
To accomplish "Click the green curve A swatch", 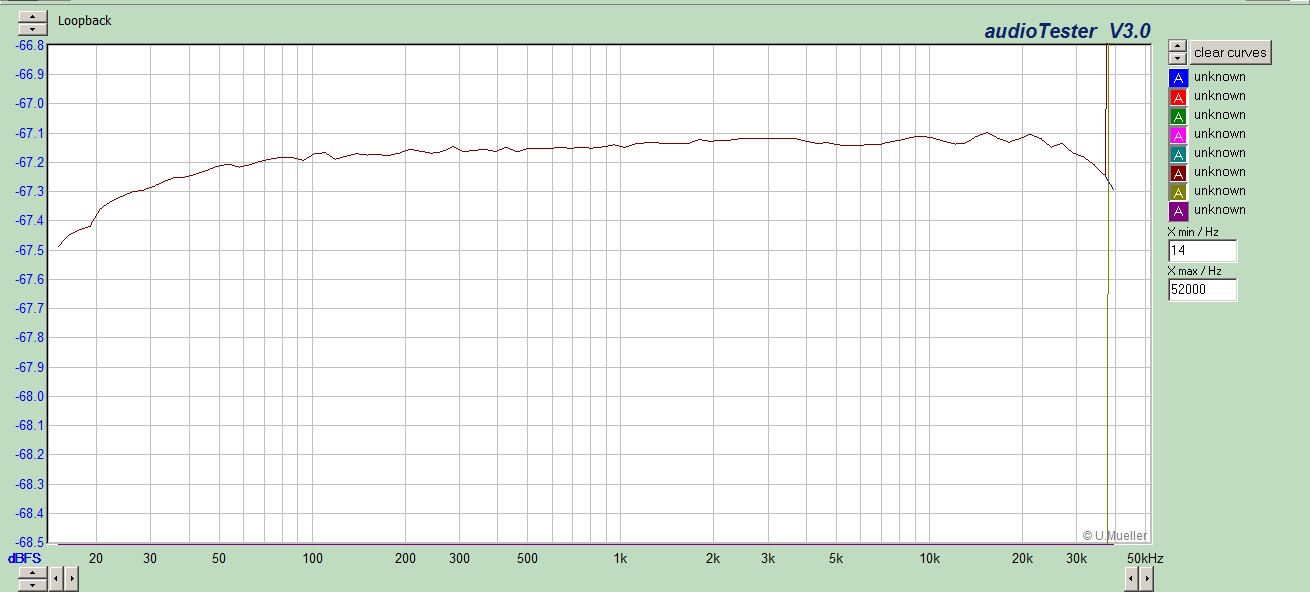I will (1178, 116).
